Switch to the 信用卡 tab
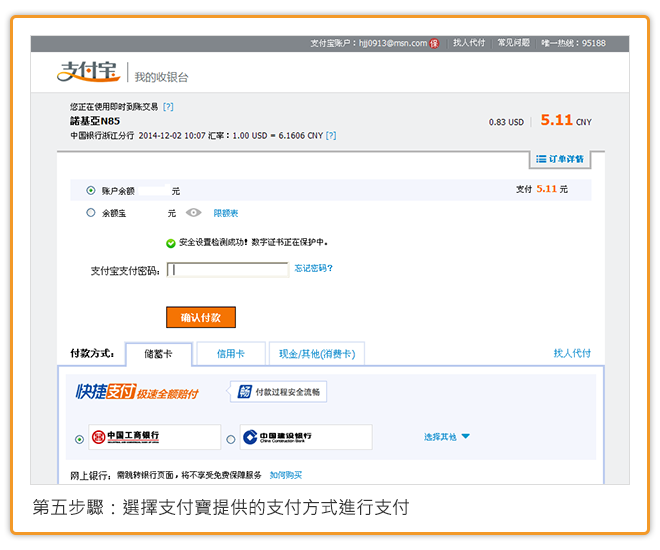660x550 pixels. (x=230, y=353)
